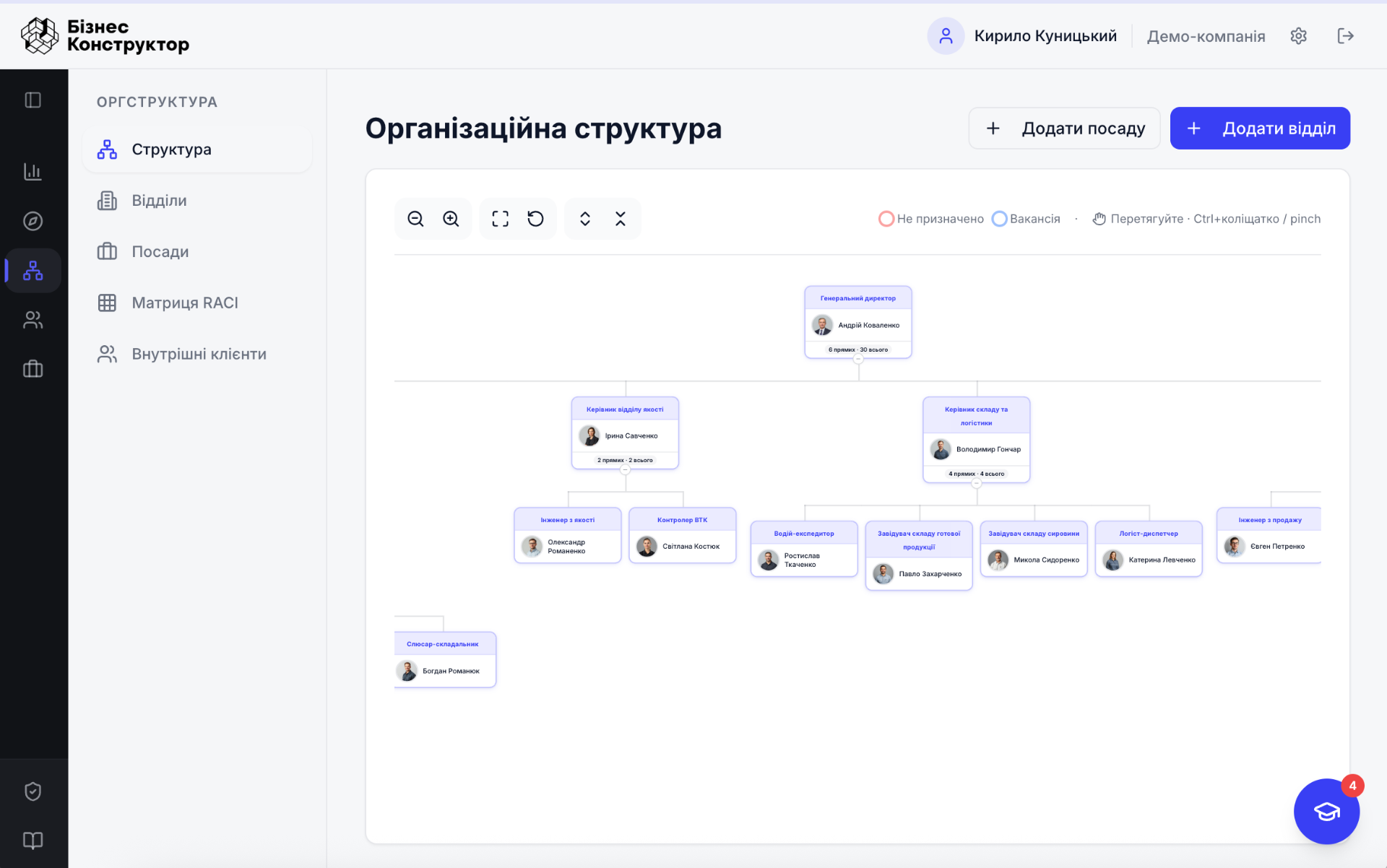
Task: Reset chart view rotate icon
Action: coord(535,219)
